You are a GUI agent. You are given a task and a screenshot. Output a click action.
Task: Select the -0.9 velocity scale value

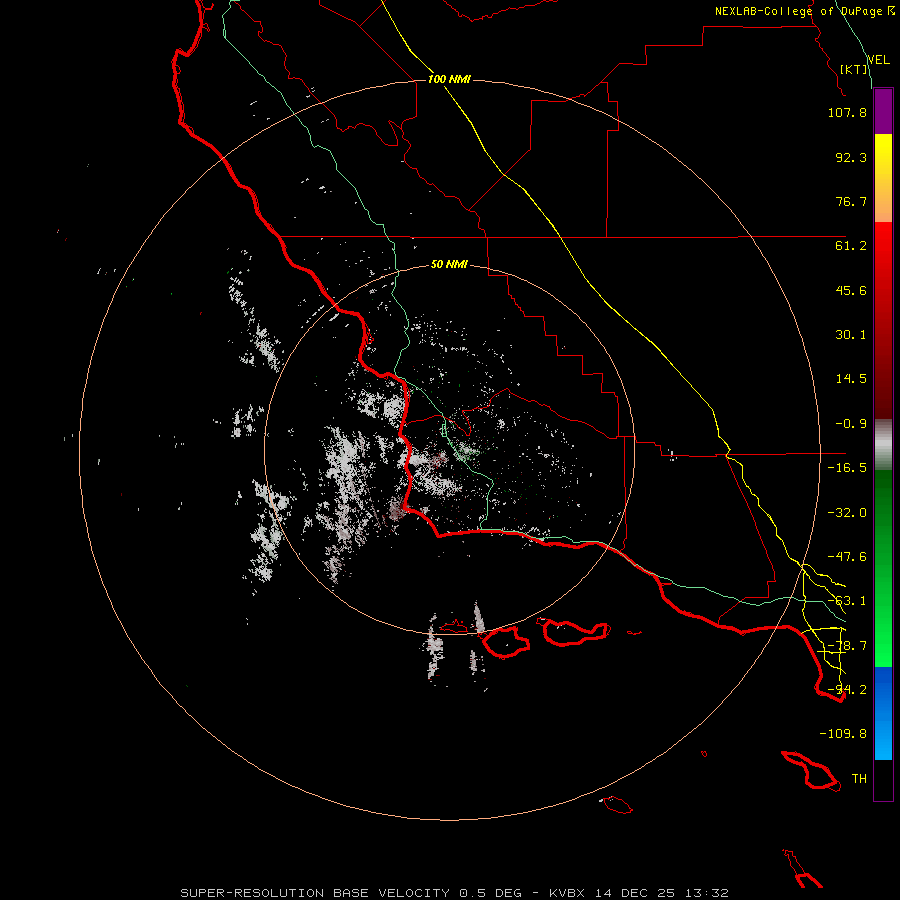click(x=851, y=424)
